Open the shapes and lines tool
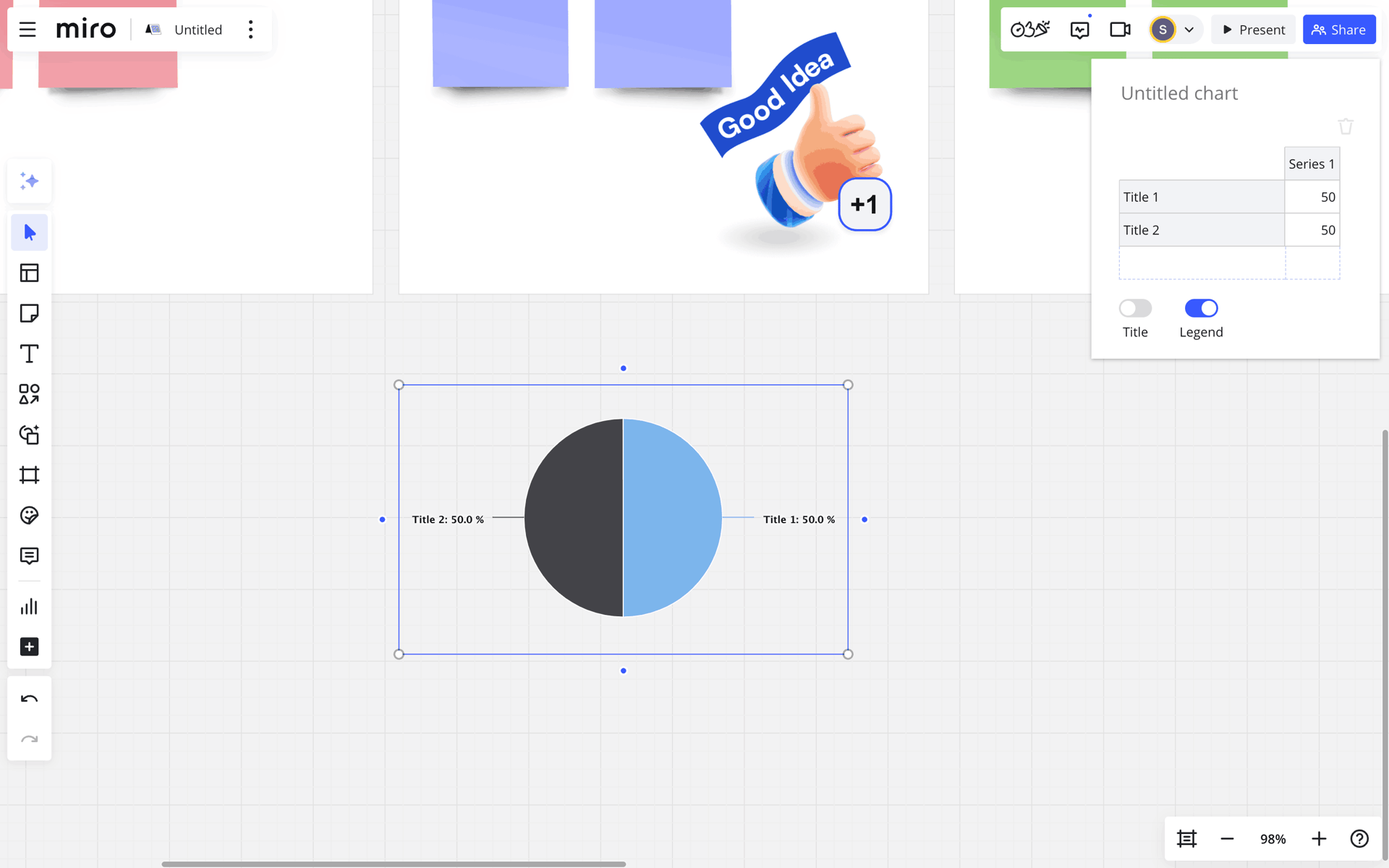This screenshot has height=868, width=1389. [x=30, y=394]
